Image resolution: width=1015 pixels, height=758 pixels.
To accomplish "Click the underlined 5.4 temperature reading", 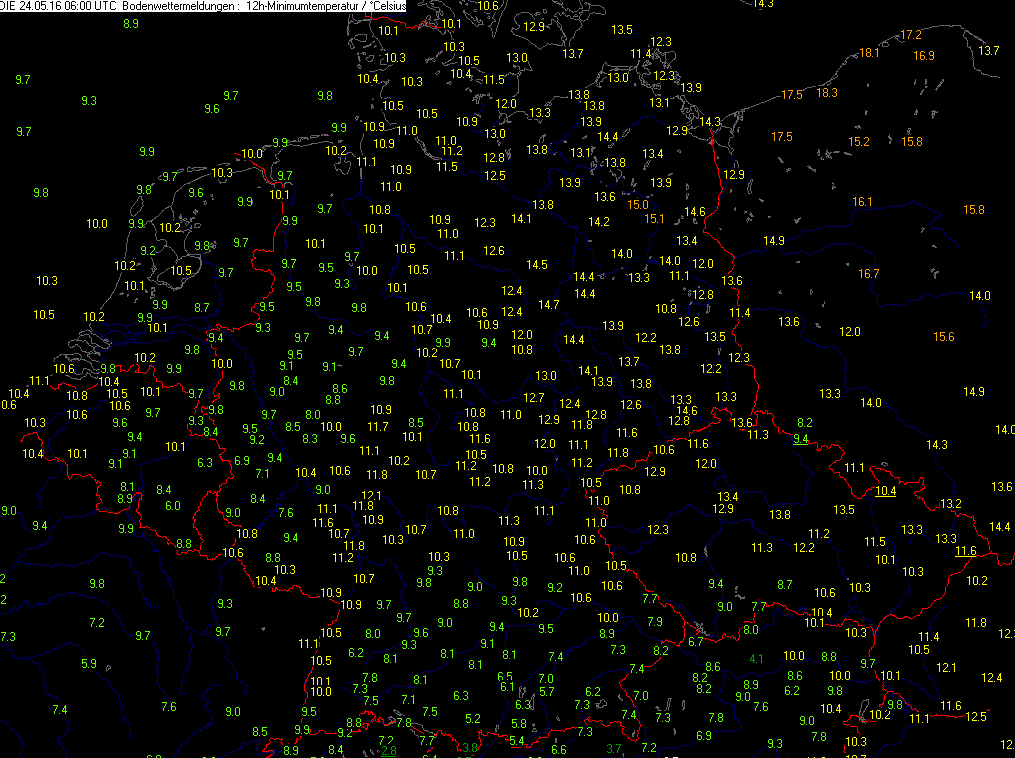I will click(517, 741).
